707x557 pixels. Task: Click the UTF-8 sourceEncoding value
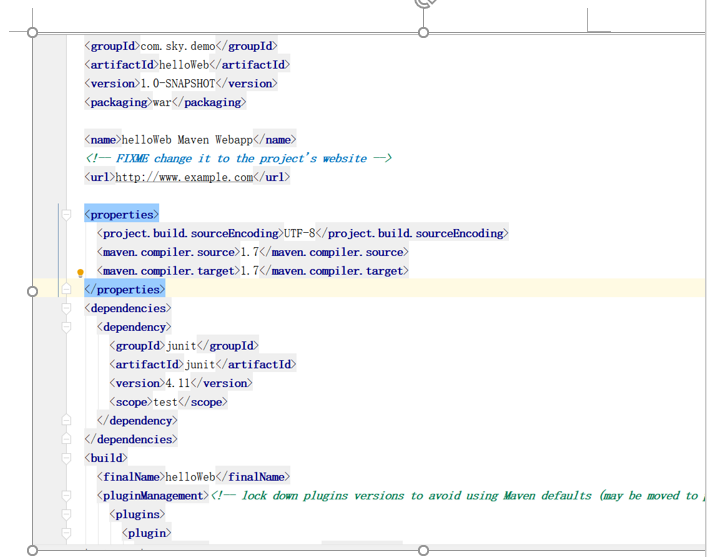click(299, 233)
